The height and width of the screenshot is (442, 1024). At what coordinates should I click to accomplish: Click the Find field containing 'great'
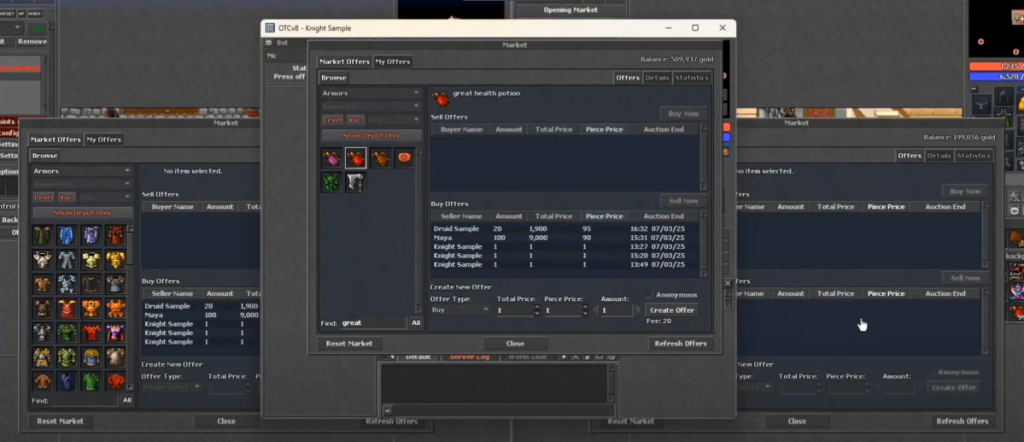(x=374, y=323)
